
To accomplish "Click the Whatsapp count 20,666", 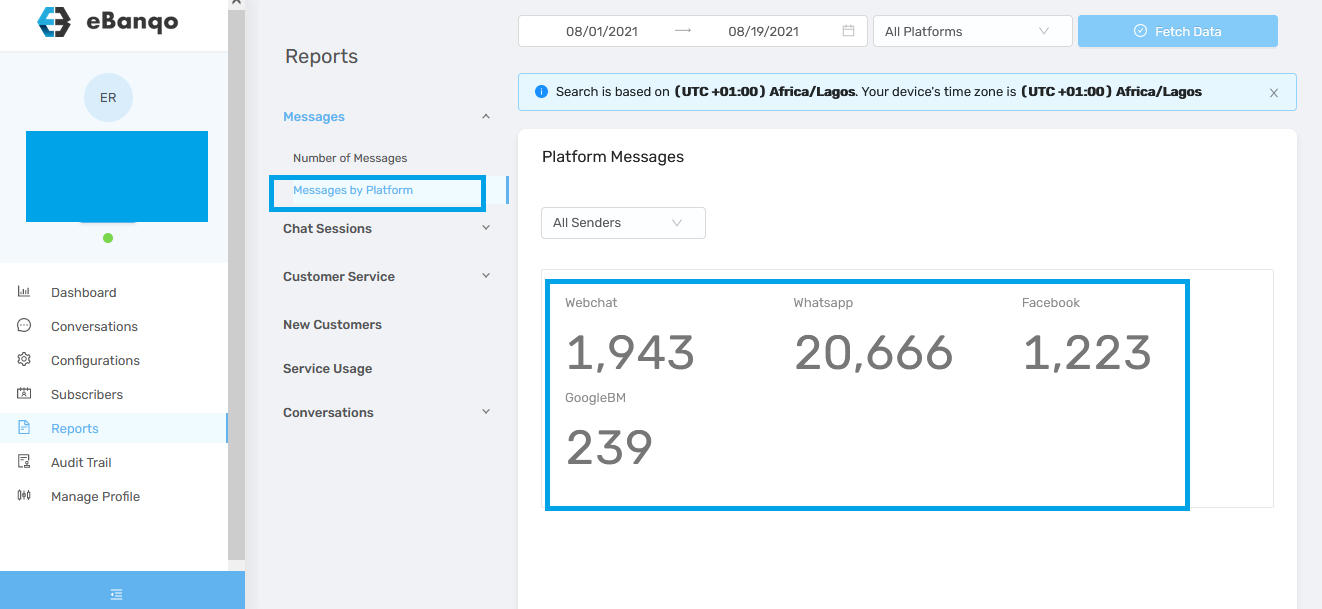I will pos(874,353).
